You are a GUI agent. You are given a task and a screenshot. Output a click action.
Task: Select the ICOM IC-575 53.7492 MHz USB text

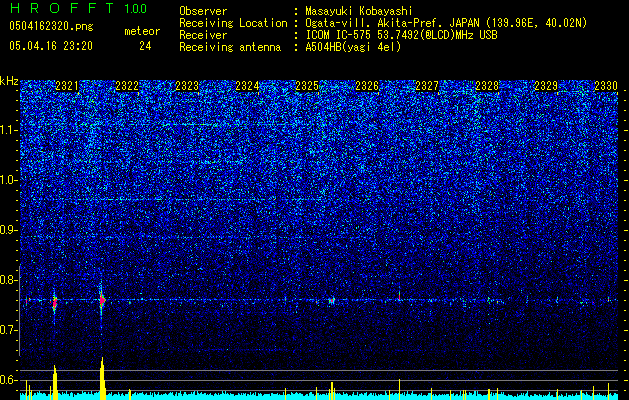[x=401, y=35]
